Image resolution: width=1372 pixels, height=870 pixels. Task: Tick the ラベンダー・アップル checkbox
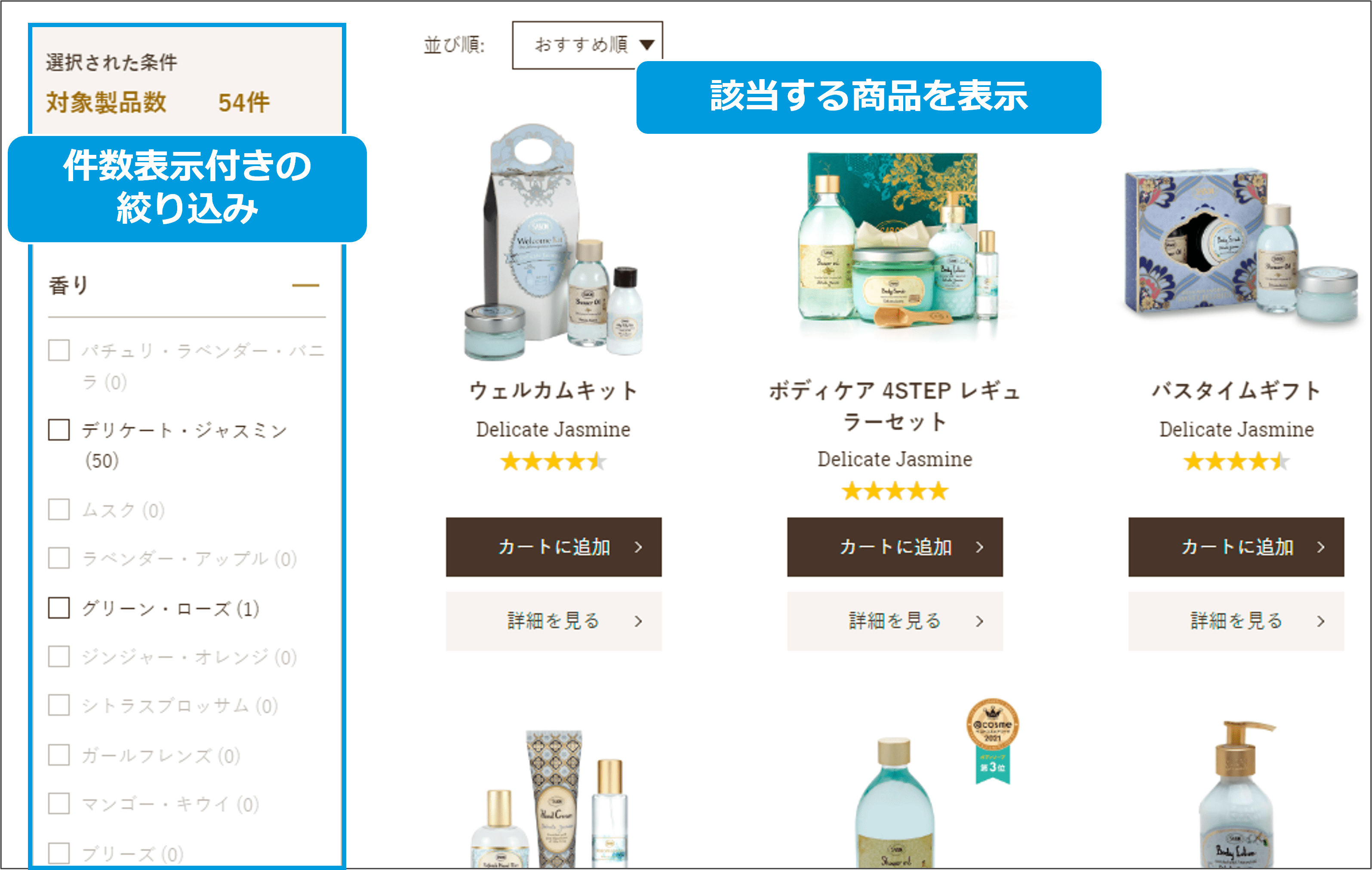59,558
